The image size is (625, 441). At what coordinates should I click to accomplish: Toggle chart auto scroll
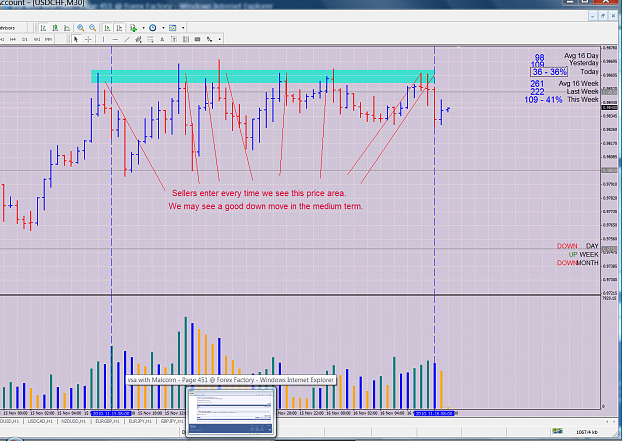[x=107, y=28]
